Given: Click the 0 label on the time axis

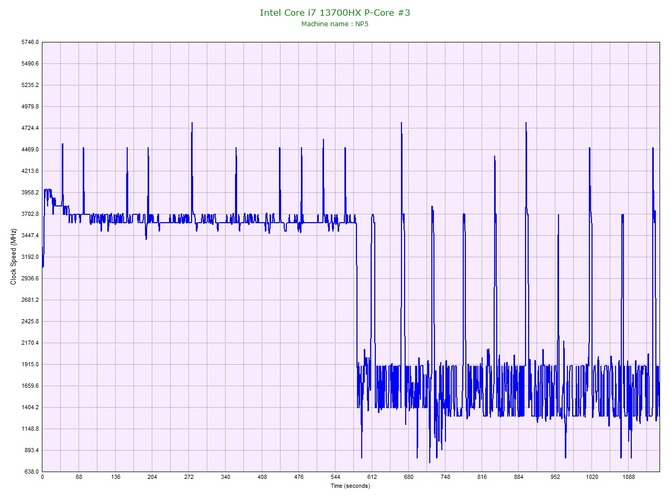Looking at the screenshot, I should pos(42,478).
